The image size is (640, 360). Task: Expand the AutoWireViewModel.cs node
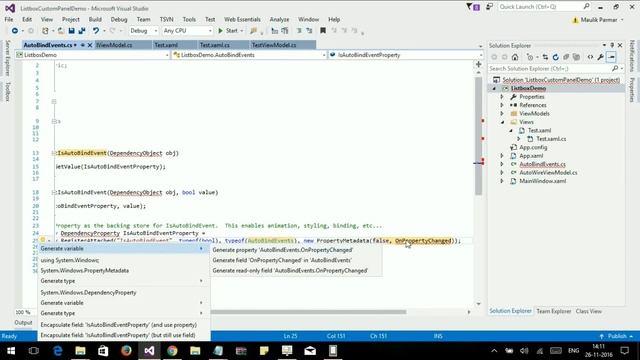pyautogui.click(x=502, y=173)
